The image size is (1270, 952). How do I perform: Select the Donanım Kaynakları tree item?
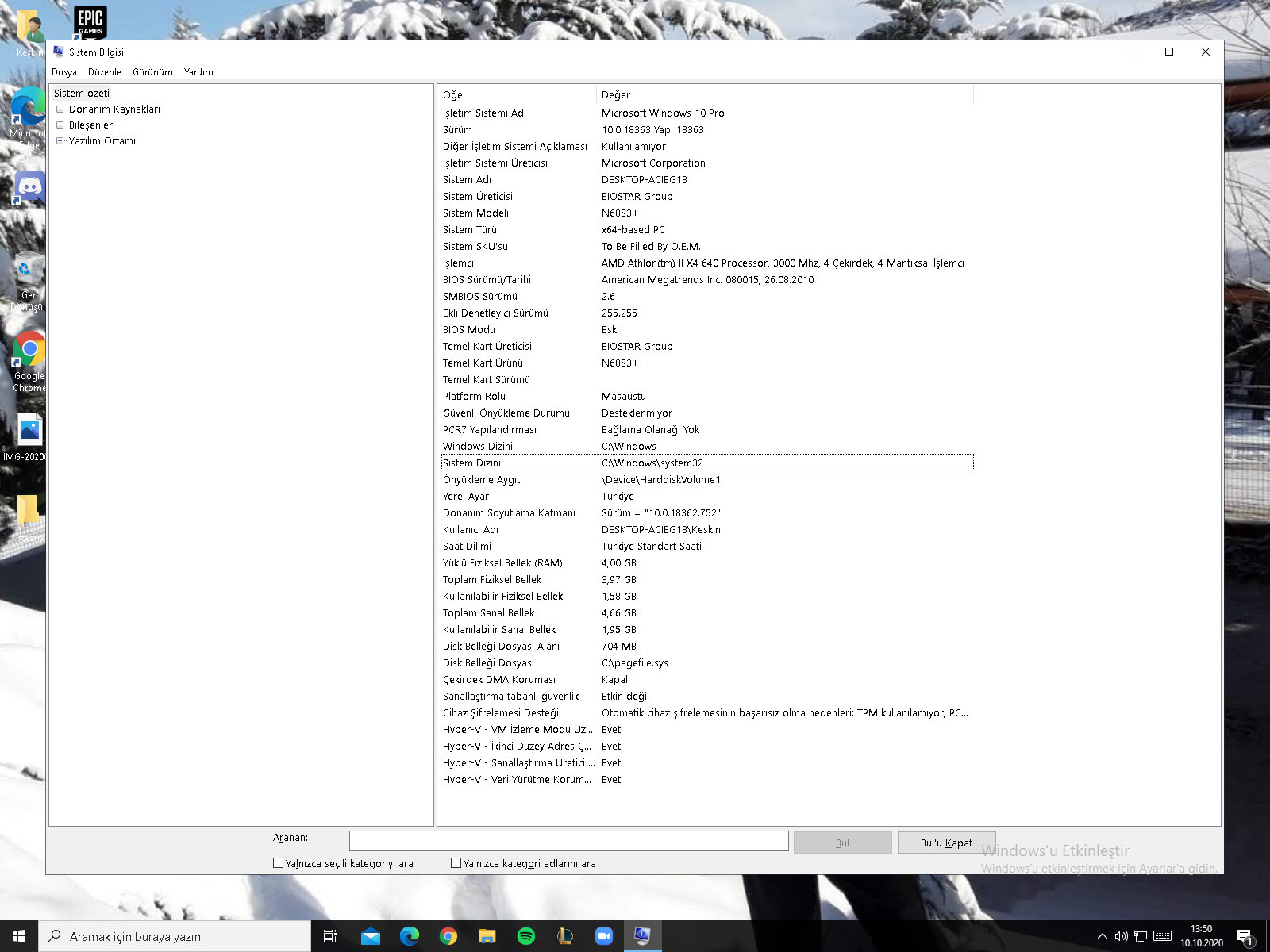pyautogui.click(x=114, y=109)
